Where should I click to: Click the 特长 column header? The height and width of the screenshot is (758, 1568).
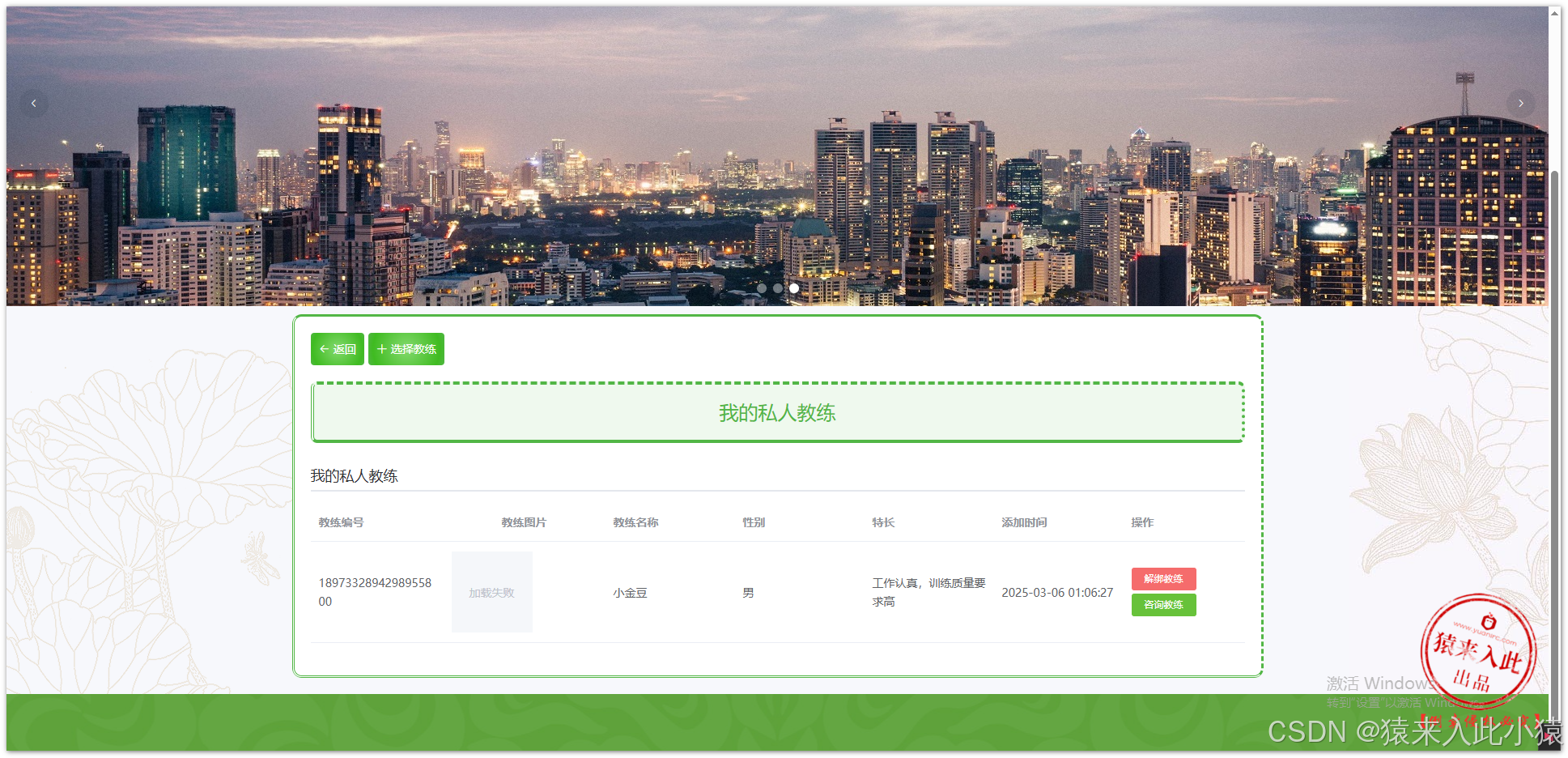click(883, 522)
